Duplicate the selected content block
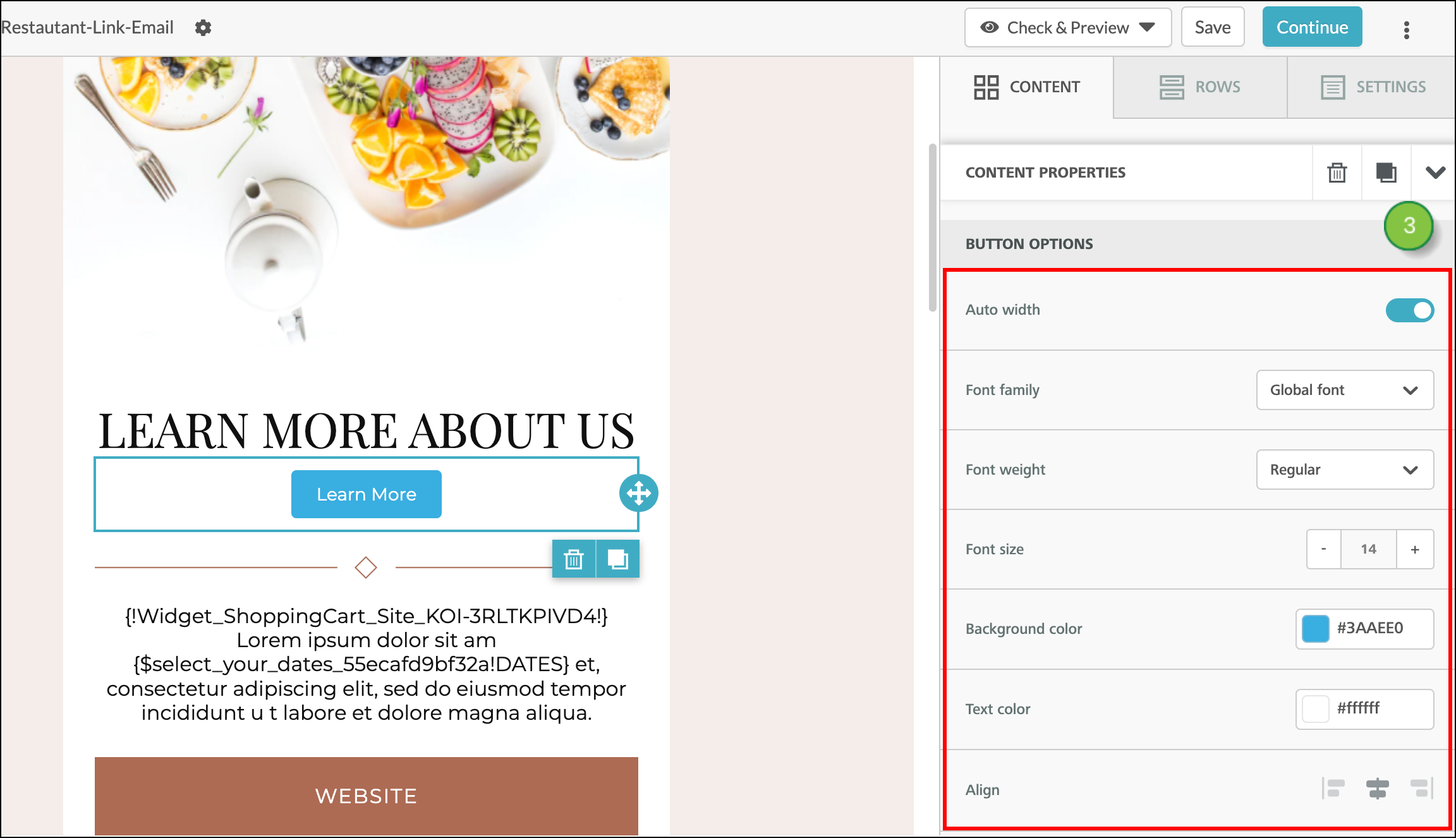This screenshot has width=1456, height=838. point(1386,172)
